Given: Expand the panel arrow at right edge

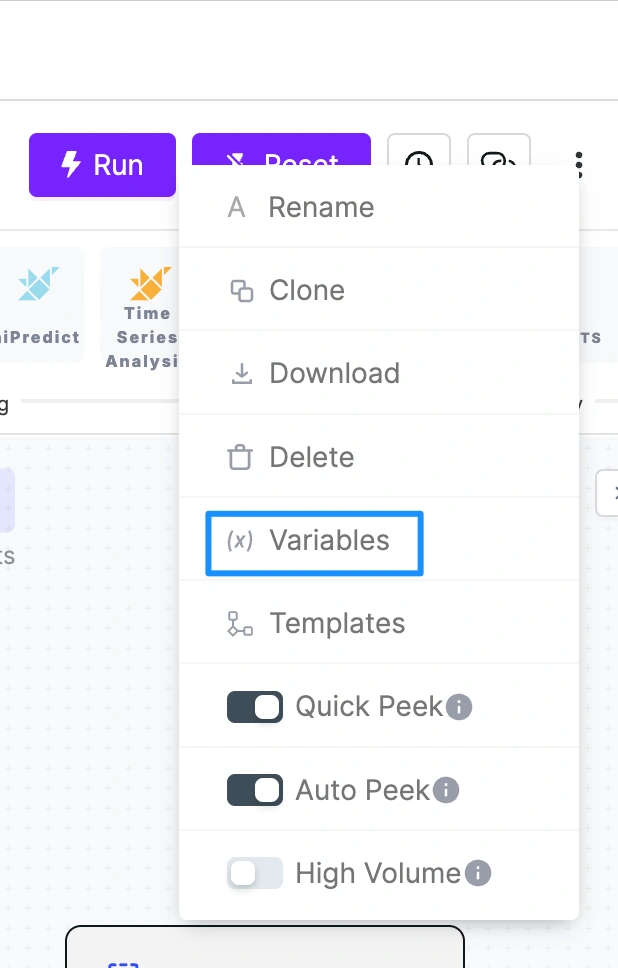Looking at the screenshot, I should (608, 493).
